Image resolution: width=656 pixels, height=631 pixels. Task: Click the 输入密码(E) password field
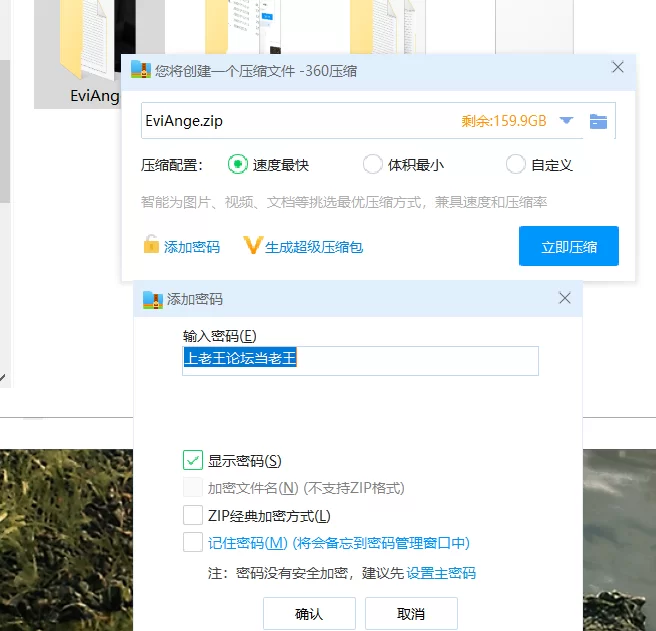pyautogui.click(x=360, y=361)
